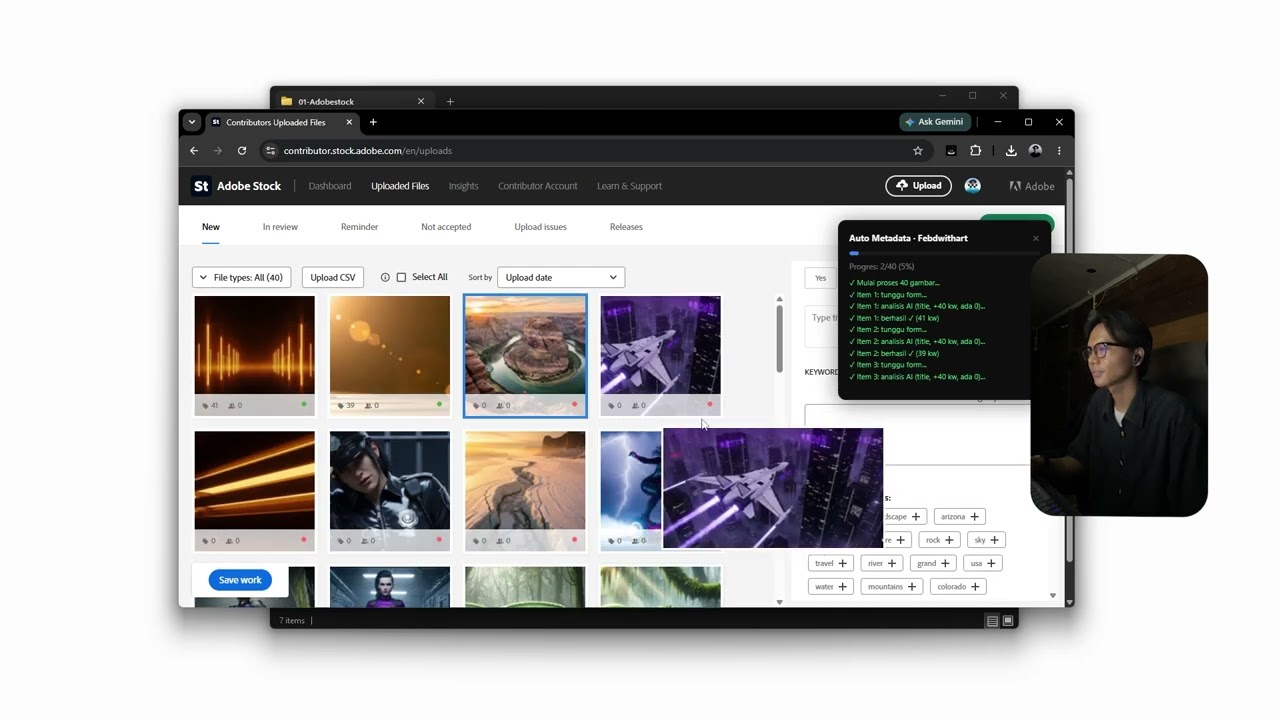Viewport: 1280px width, 720px height.
Task: Open the Dashboard menu
Action: [x=330, y=186]
